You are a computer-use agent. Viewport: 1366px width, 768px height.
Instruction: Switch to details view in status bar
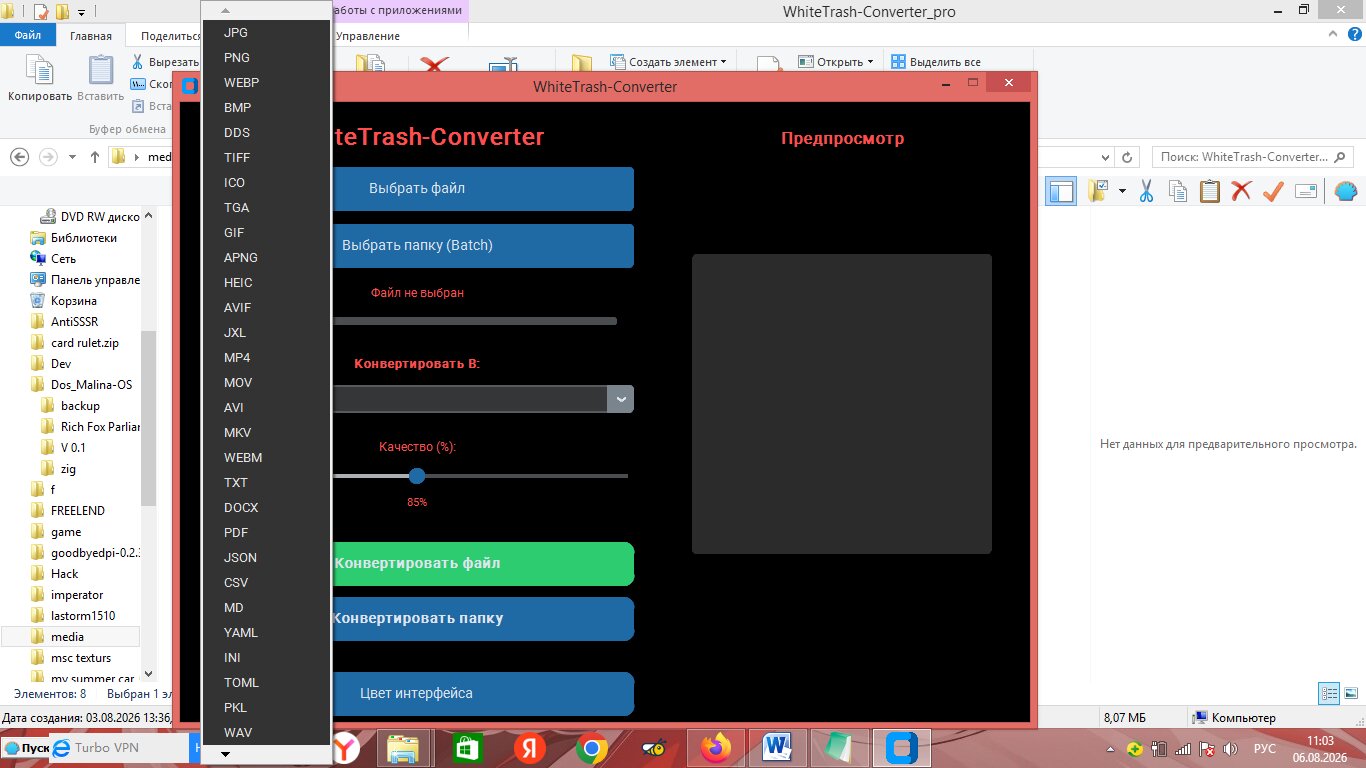pyautogui.click(x=1330, y=693)
